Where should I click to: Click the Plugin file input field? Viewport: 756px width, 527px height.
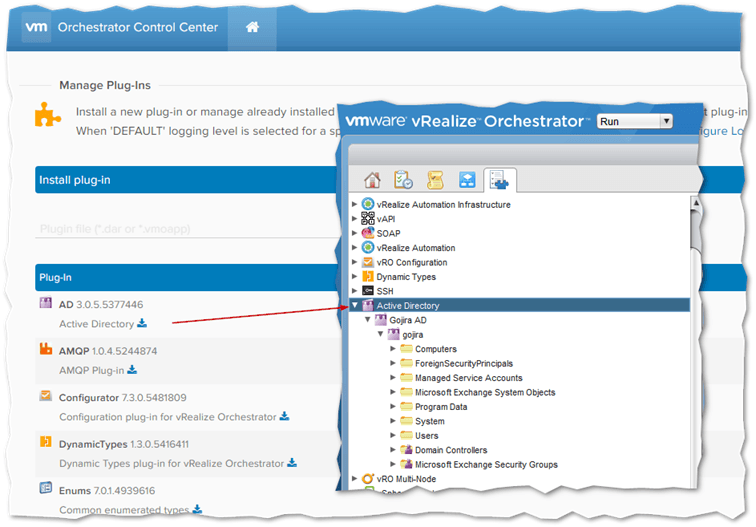coord(188,229)
